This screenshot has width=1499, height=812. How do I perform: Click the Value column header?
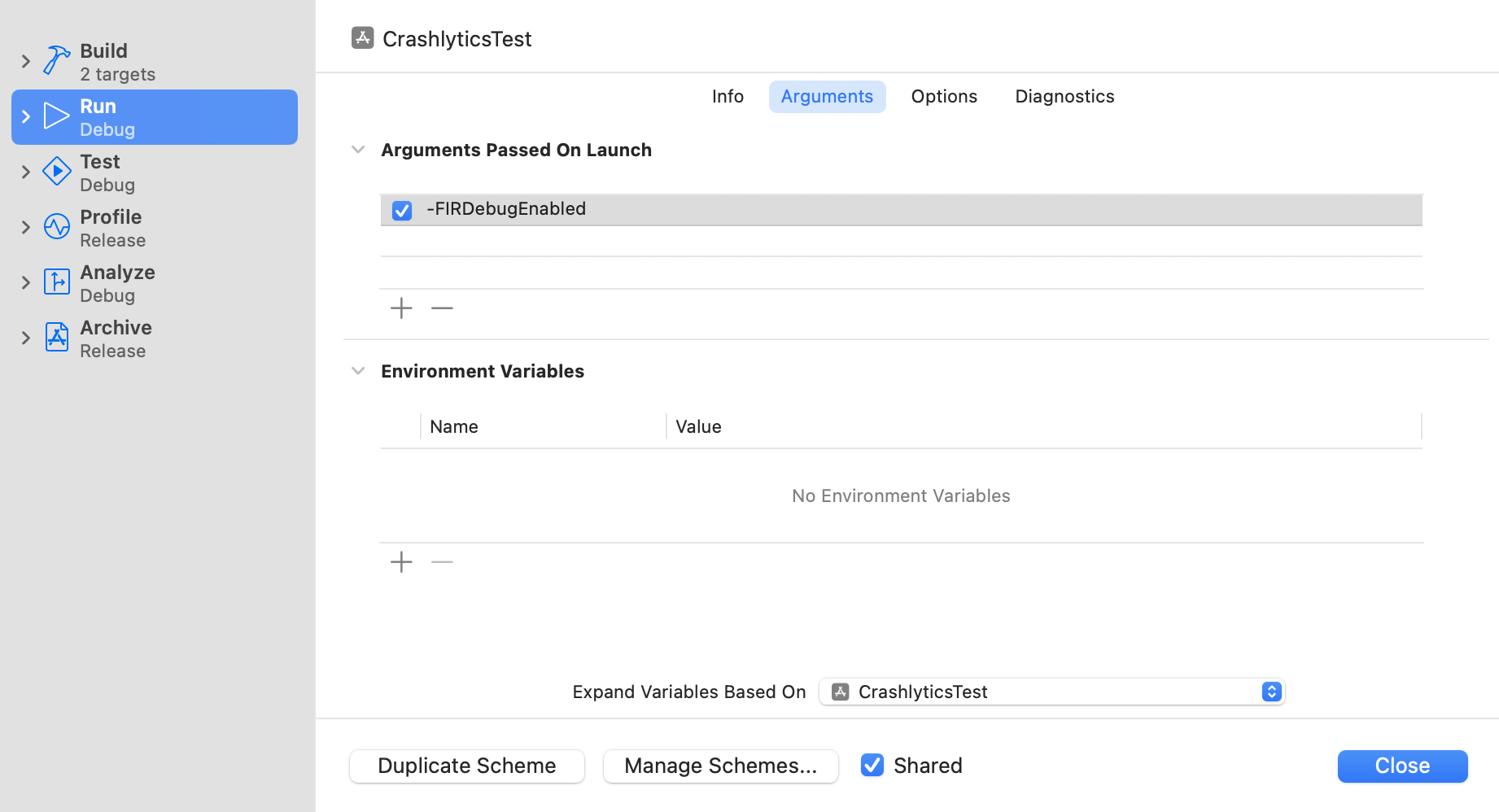point(698,426)
